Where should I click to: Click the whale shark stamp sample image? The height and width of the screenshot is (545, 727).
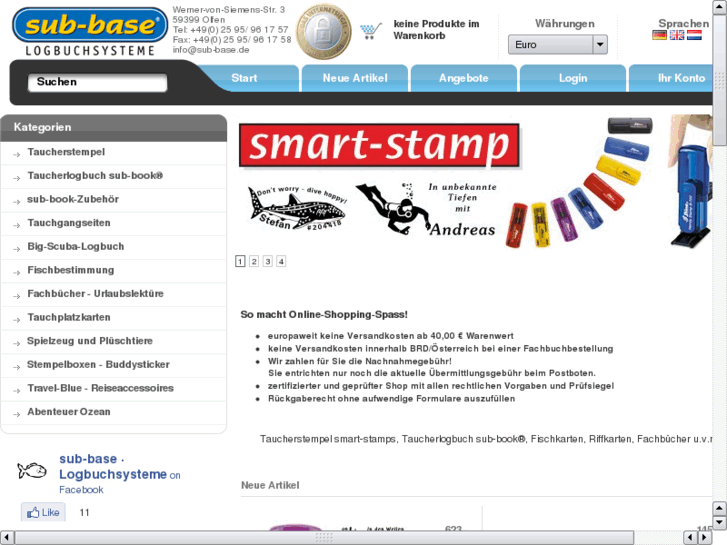(297, 208)
